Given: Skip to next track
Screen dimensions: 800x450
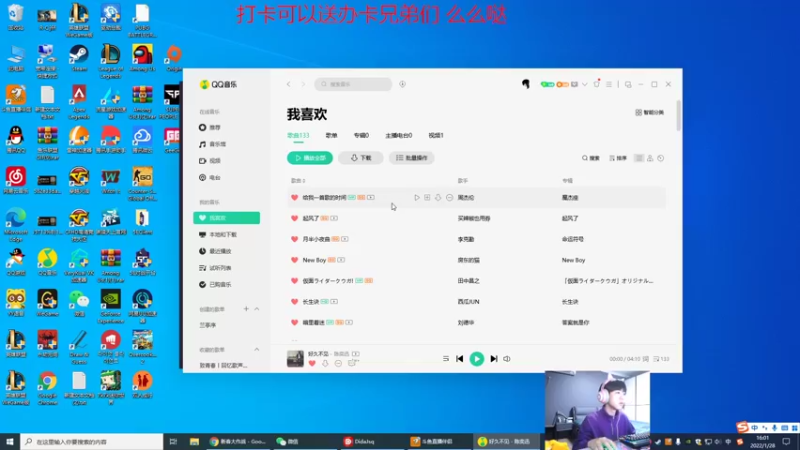Looking at the screenshot, I should pyautogui.click(x=493, y=359).
